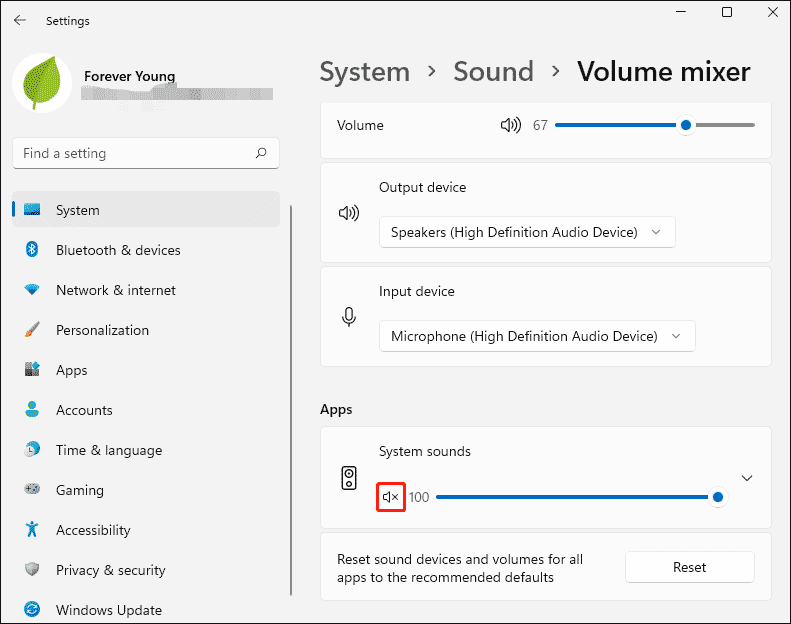Click the Output device speaker icon
Viewport: 791px width, 624px height.
[349, 213]
